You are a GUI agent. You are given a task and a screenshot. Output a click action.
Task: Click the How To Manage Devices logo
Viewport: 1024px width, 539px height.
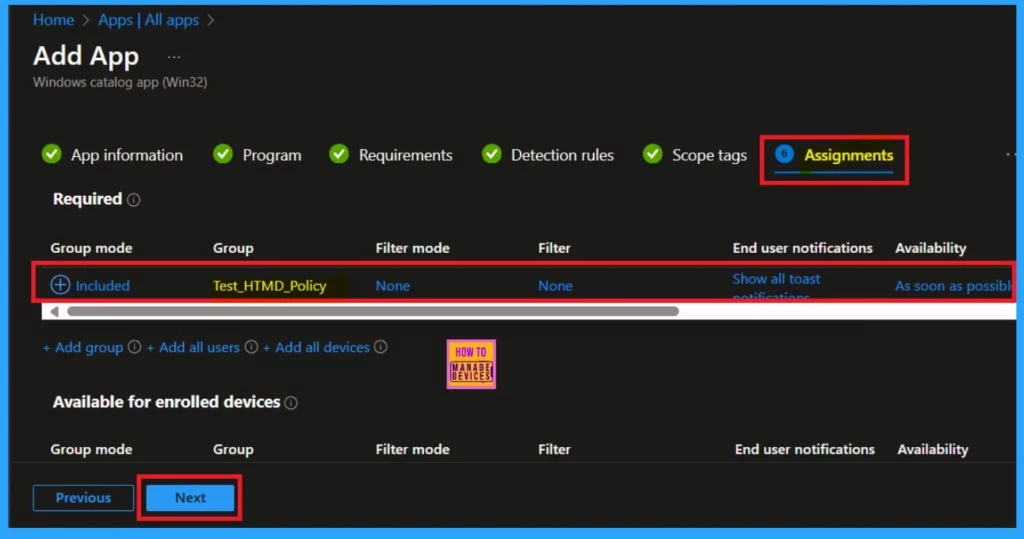471,363
